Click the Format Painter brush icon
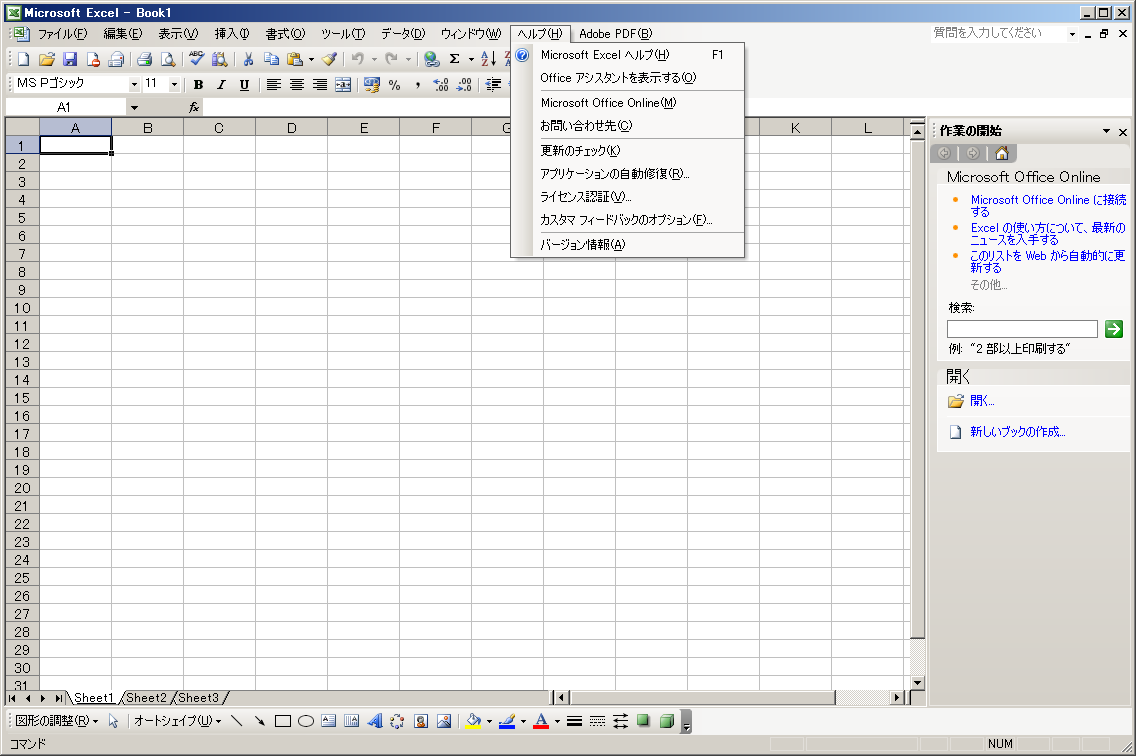Viewport: 1136px width, 756px height. (329, 59)
